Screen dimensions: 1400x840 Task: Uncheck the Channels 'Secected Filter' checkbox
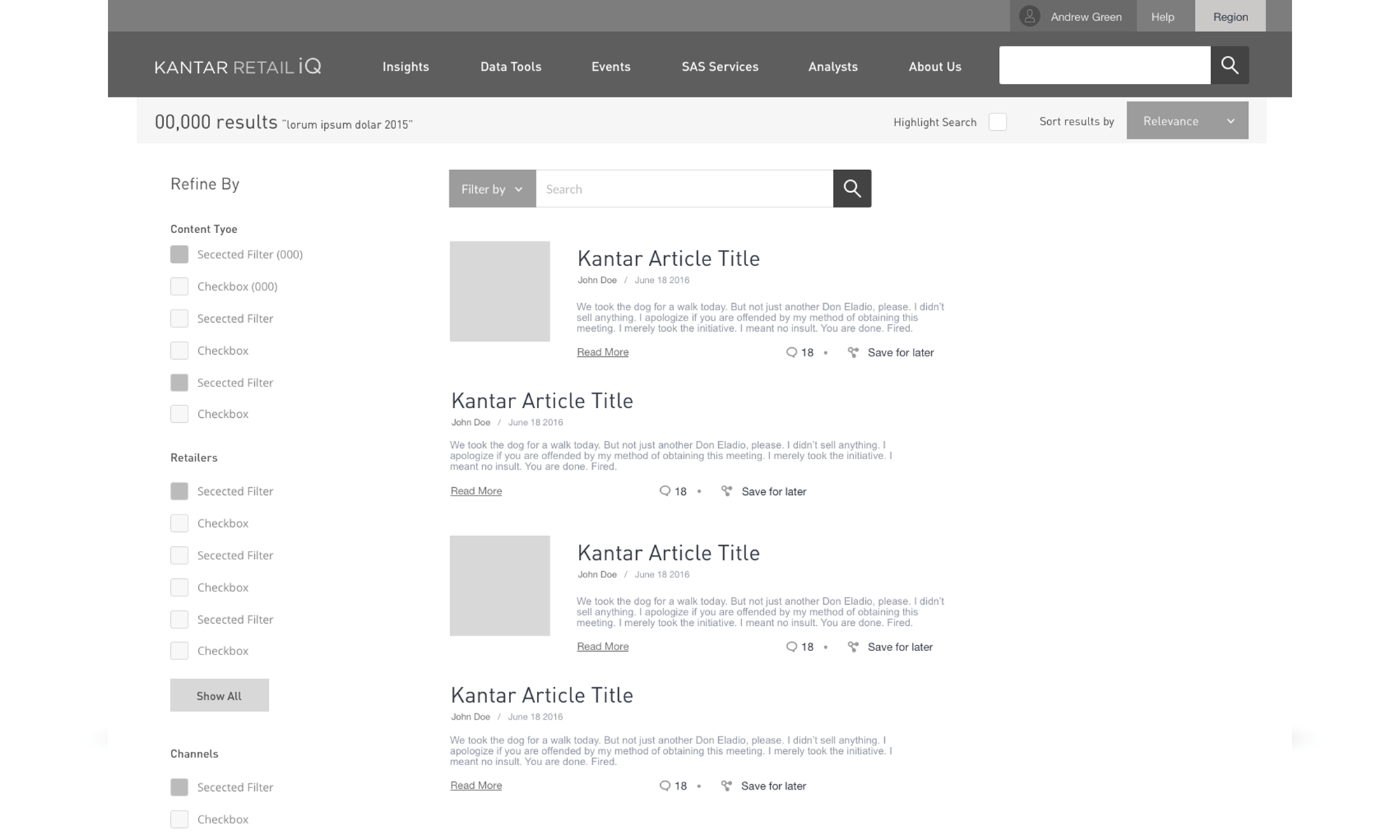coord(179,787)
